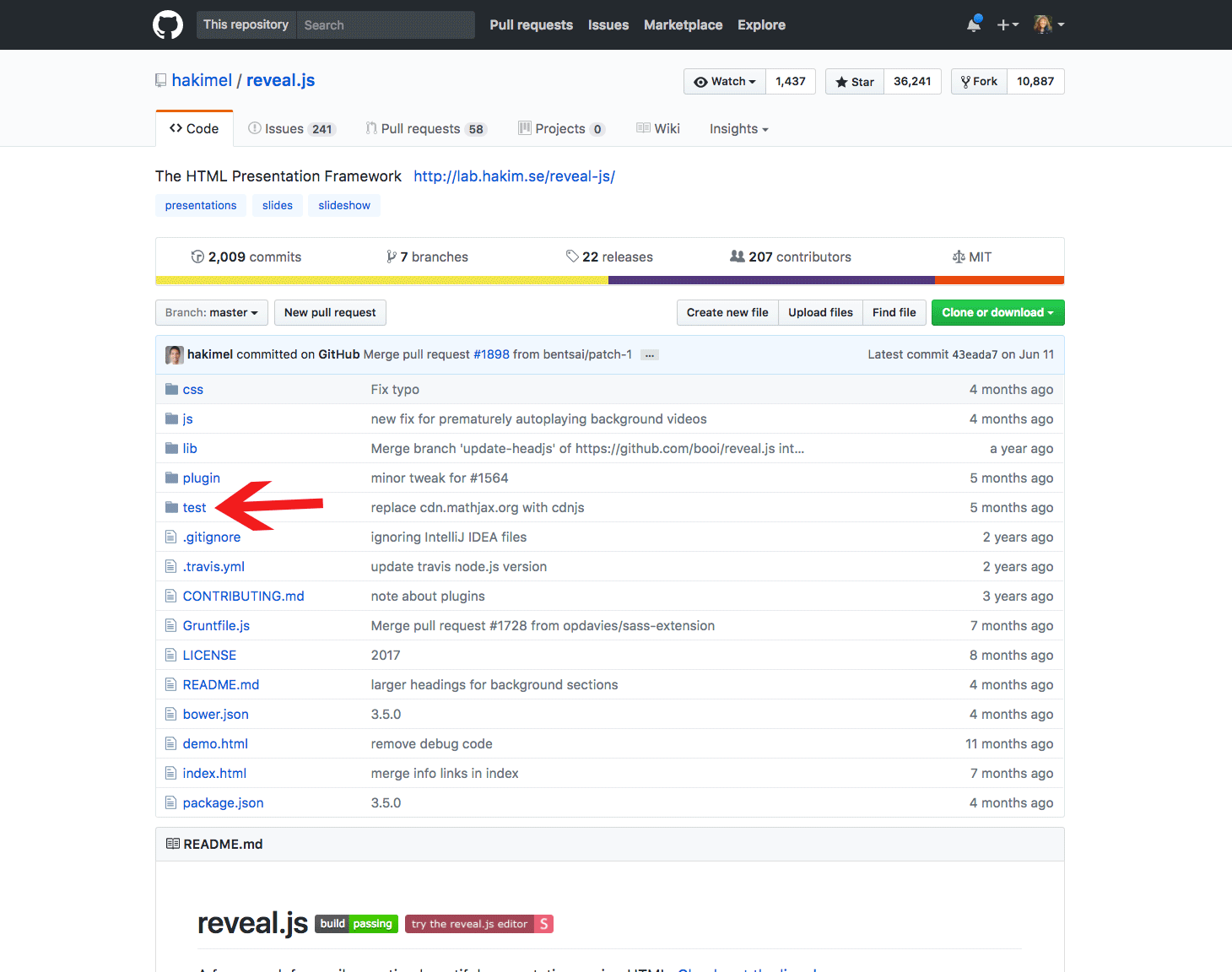Image resolution: width=1232 pixels, height=972 pixels.
Task: Click the branches icon next to 7 branches
Action: [x=393, y=256]
